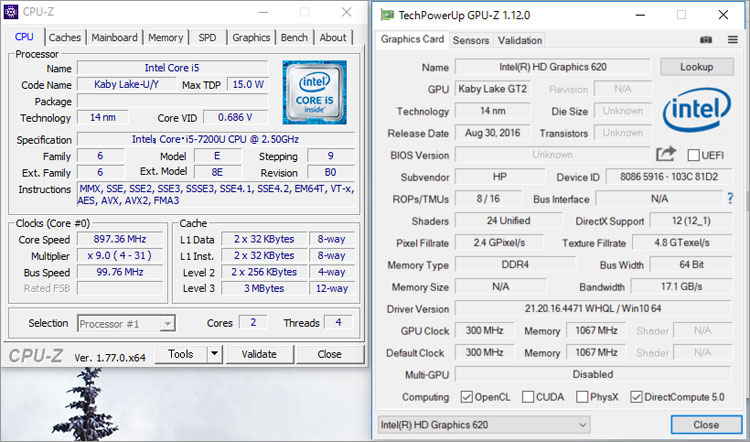Click the Tools button in CPU-Z
This screenshot has height=442, width=750.
coord(181,354)
